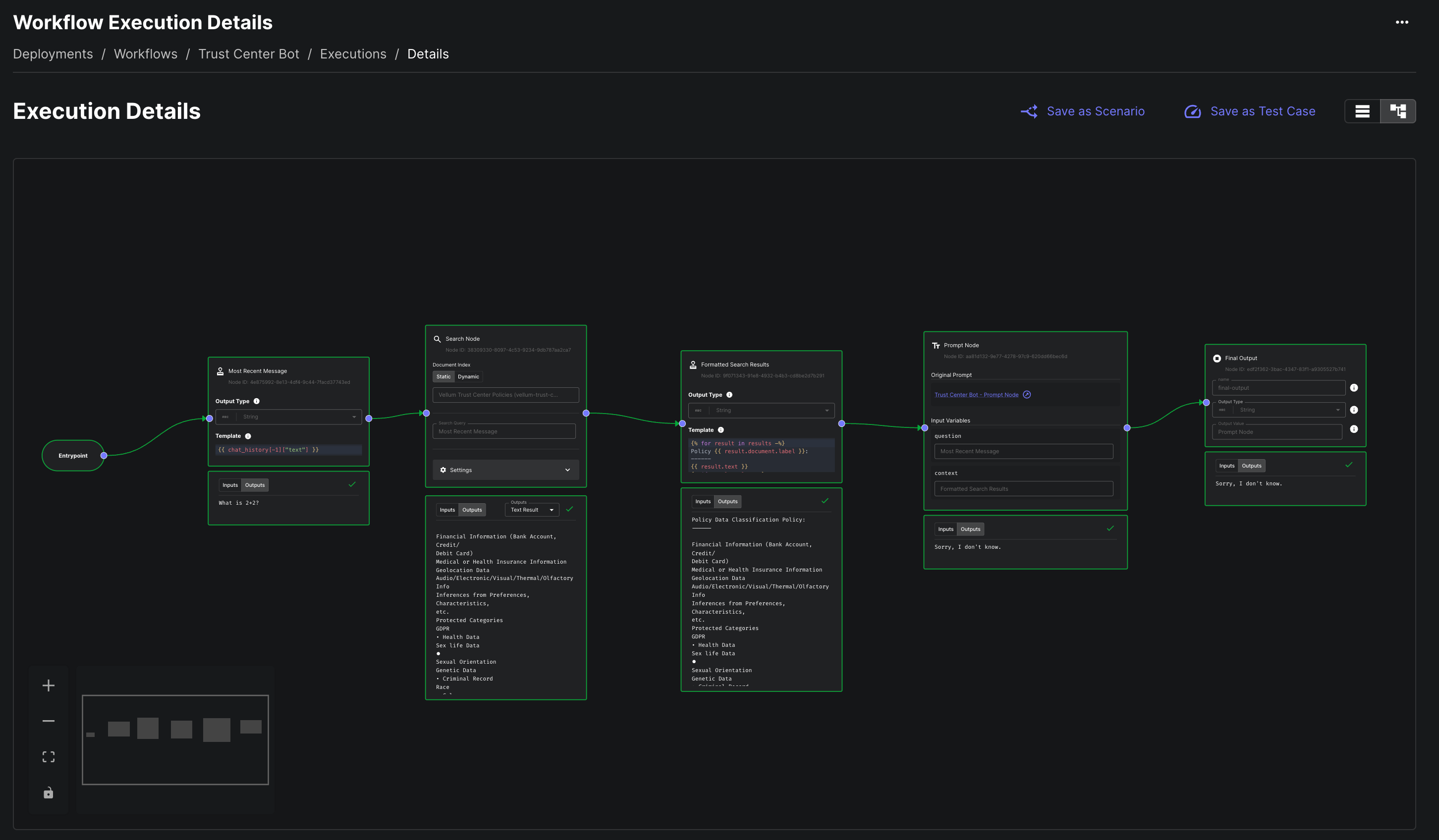The image size is (1439, 840).
Task: Click Save as Test Case
Action: tap(1249, 111)
